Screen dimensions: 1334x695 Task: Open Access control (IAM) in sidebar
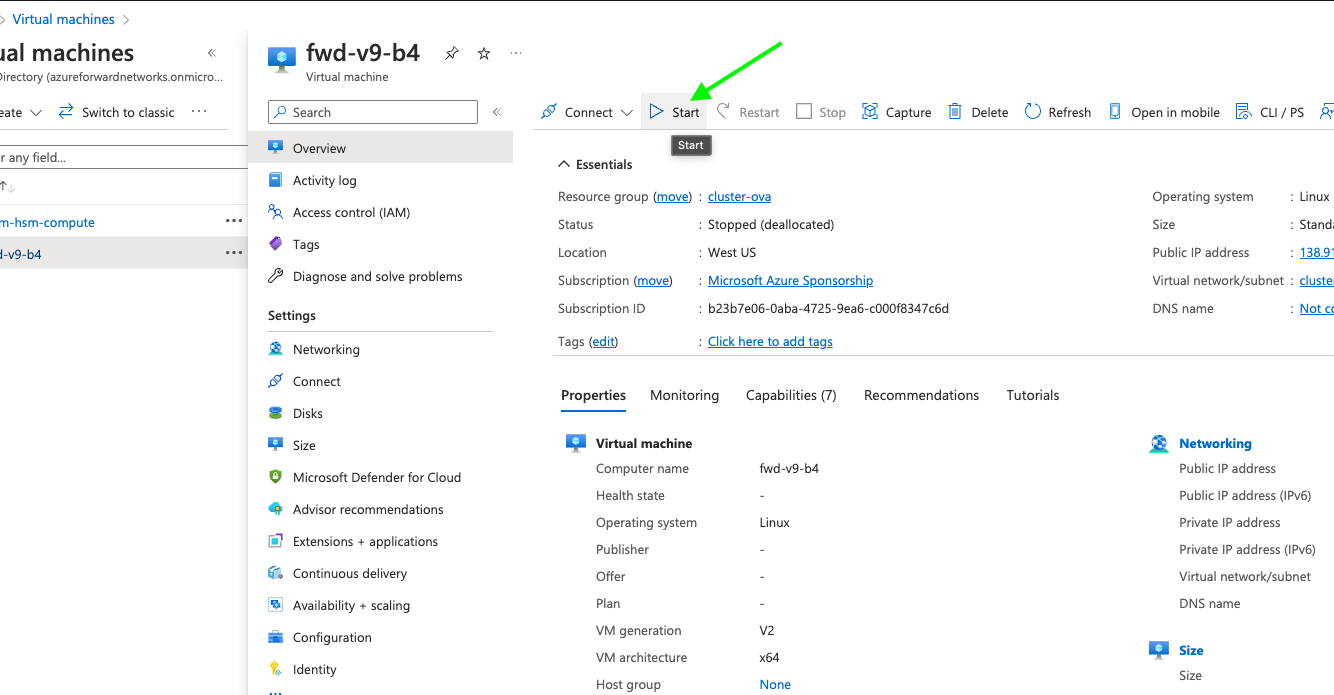pos(351,212)
